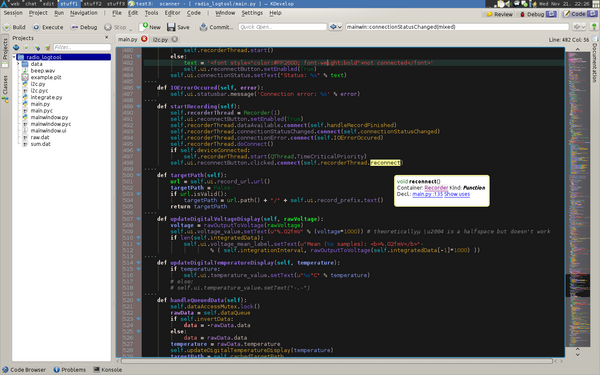600x375 pixels.
Task: Toggle the Classes side tab
Action: (5, 88)
